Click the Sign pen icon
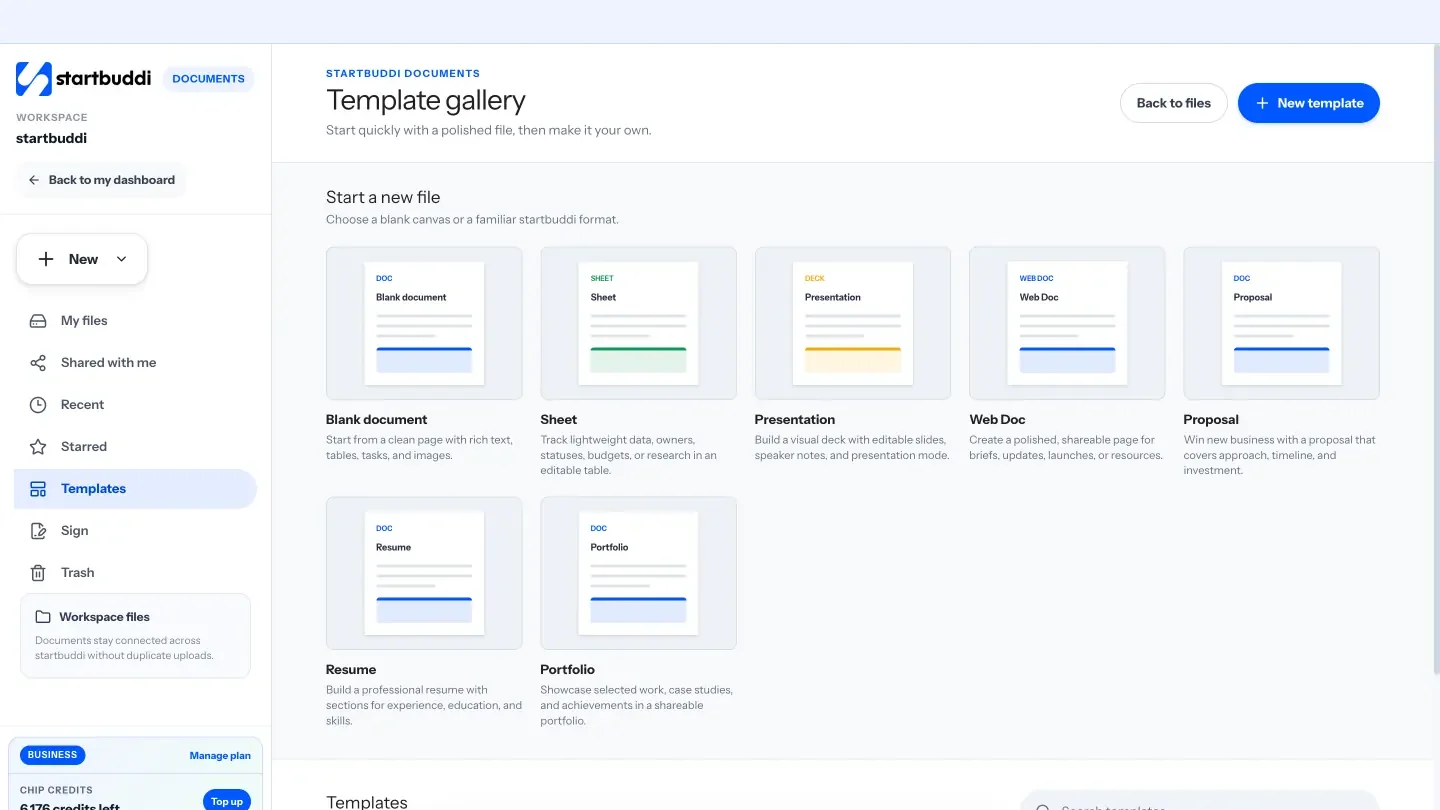Viewport: 1440px width, 810px height. (x=38, y=531)
